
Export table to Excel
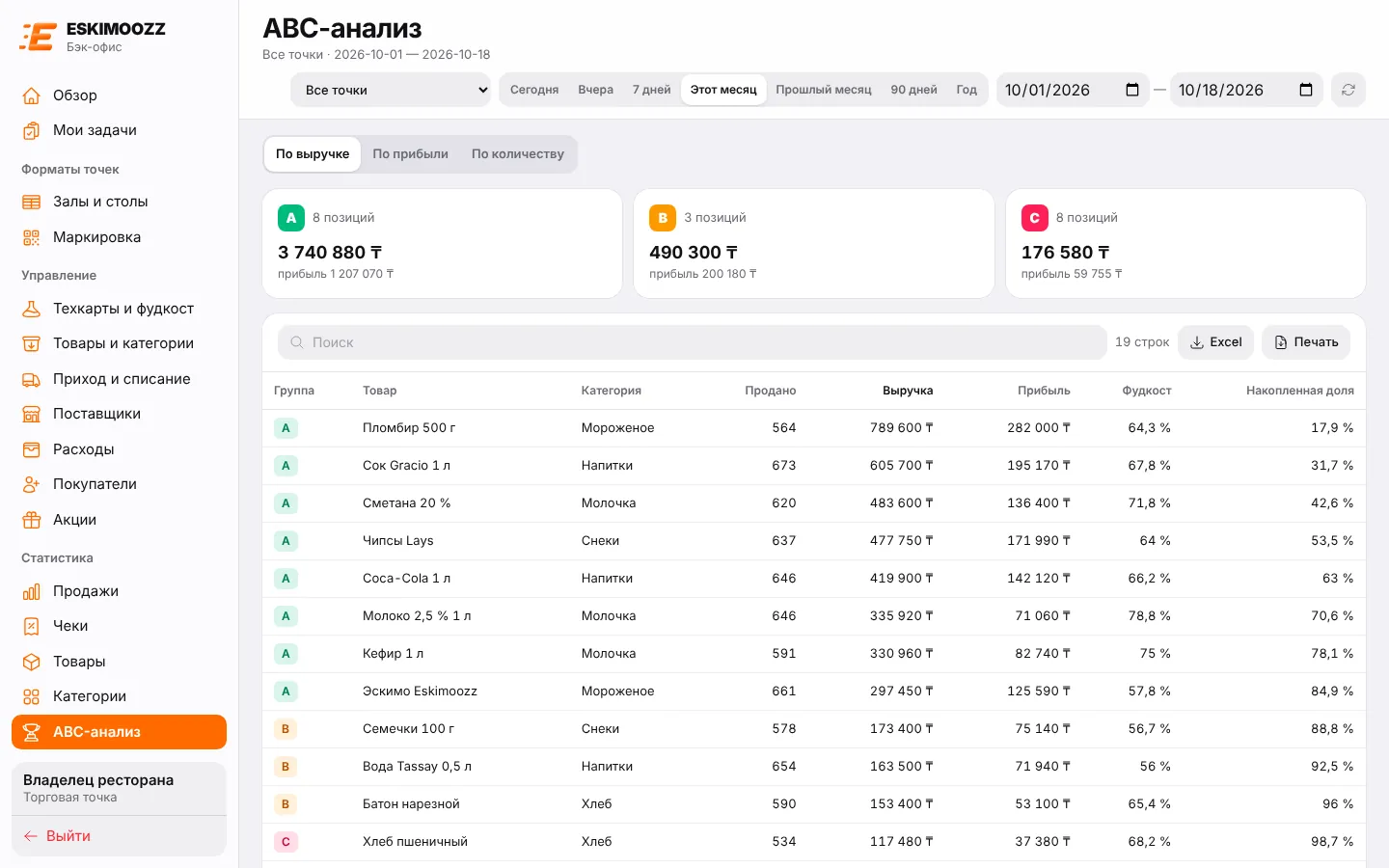click(1216, 342)
